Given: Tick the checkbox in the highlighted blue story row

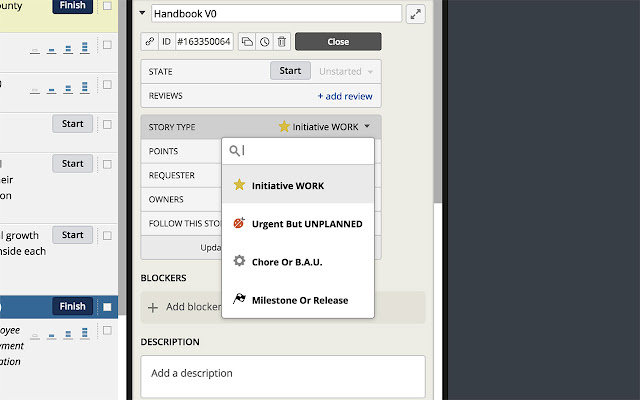Looking at the screenshot, I should click(x=107, y=307).
